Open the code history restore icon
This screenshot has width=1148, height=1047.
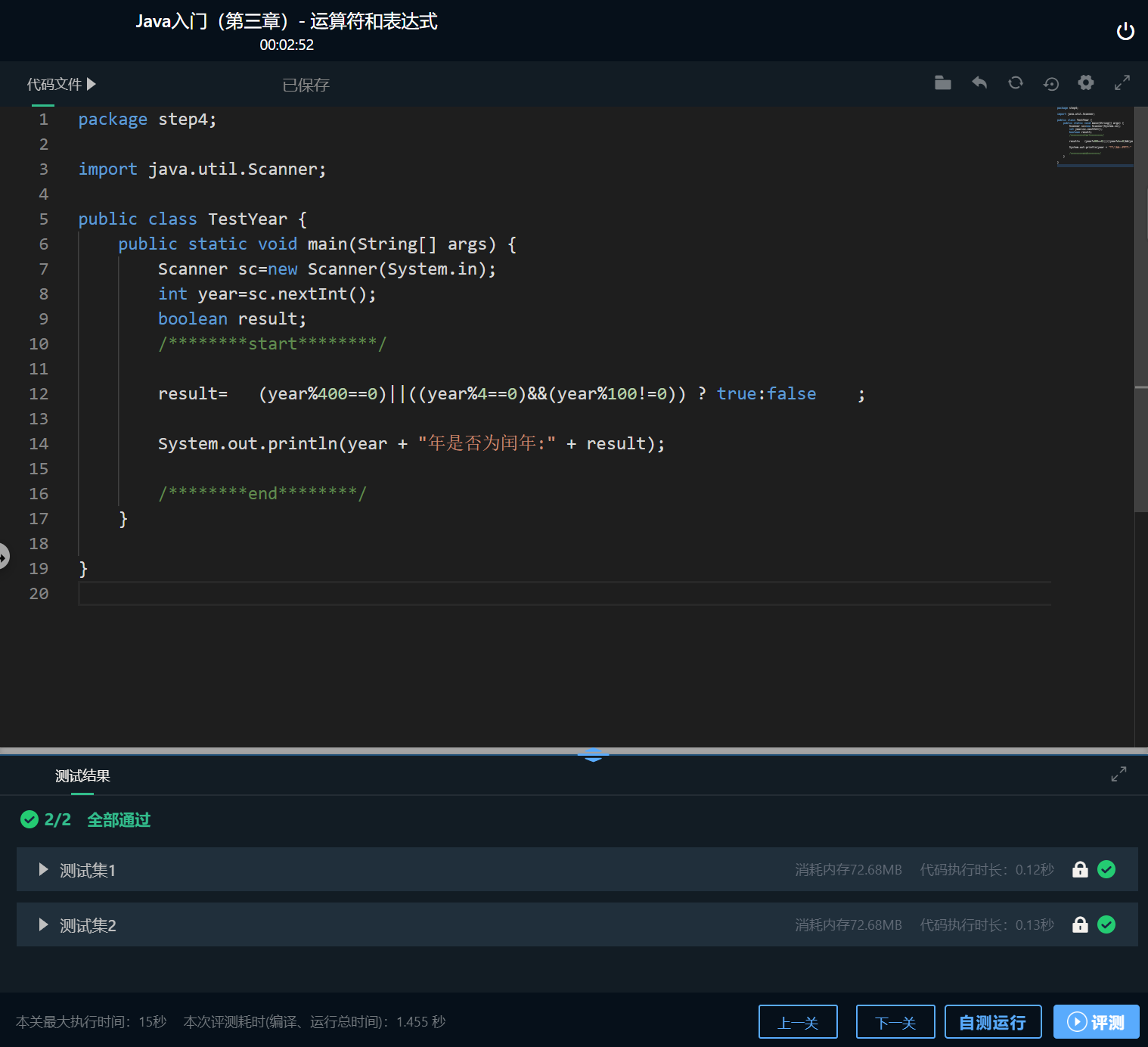(x=1051, y=83)
